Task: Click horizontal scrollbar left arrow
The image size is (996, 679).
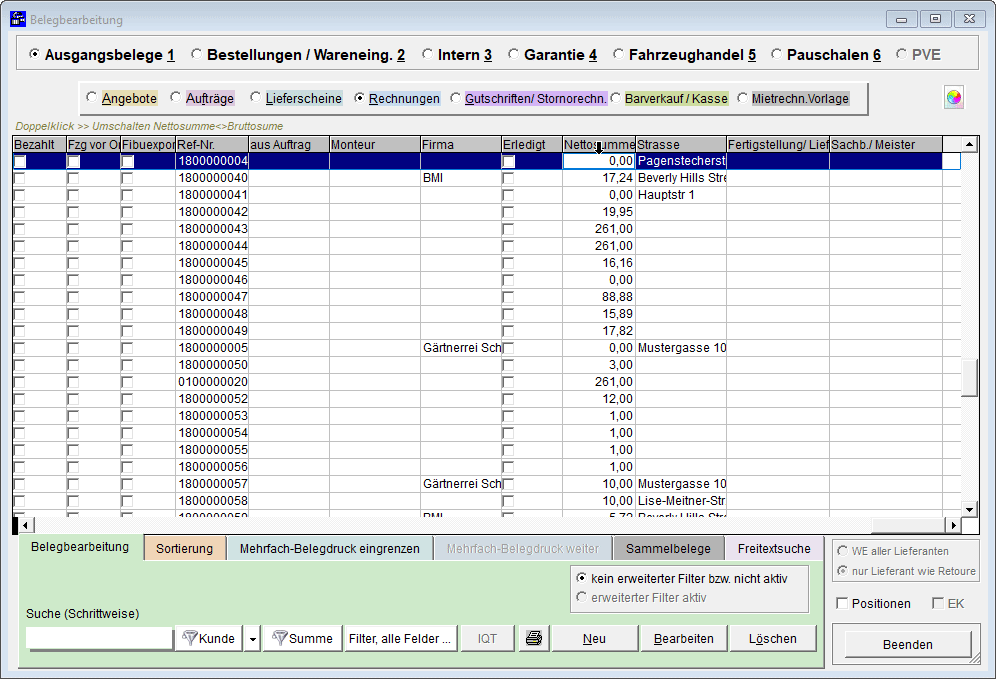Action: (x=25, y=525)
